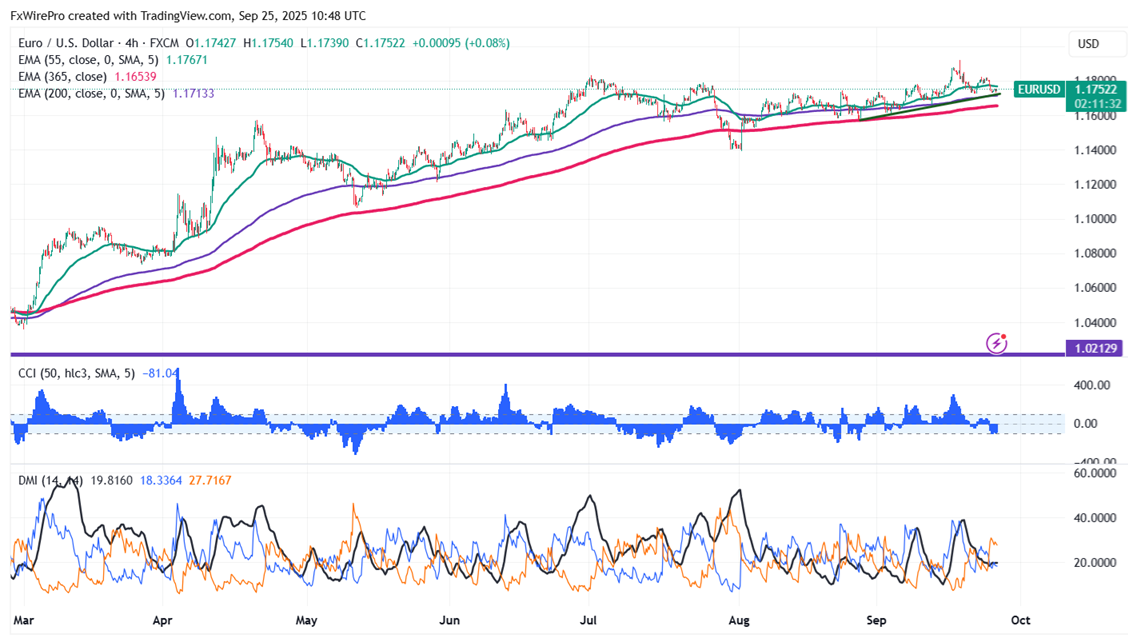Click the EURUSD price label tag
The image size is (1128, 635).
pyautogui.click(x=1039, y=89)
